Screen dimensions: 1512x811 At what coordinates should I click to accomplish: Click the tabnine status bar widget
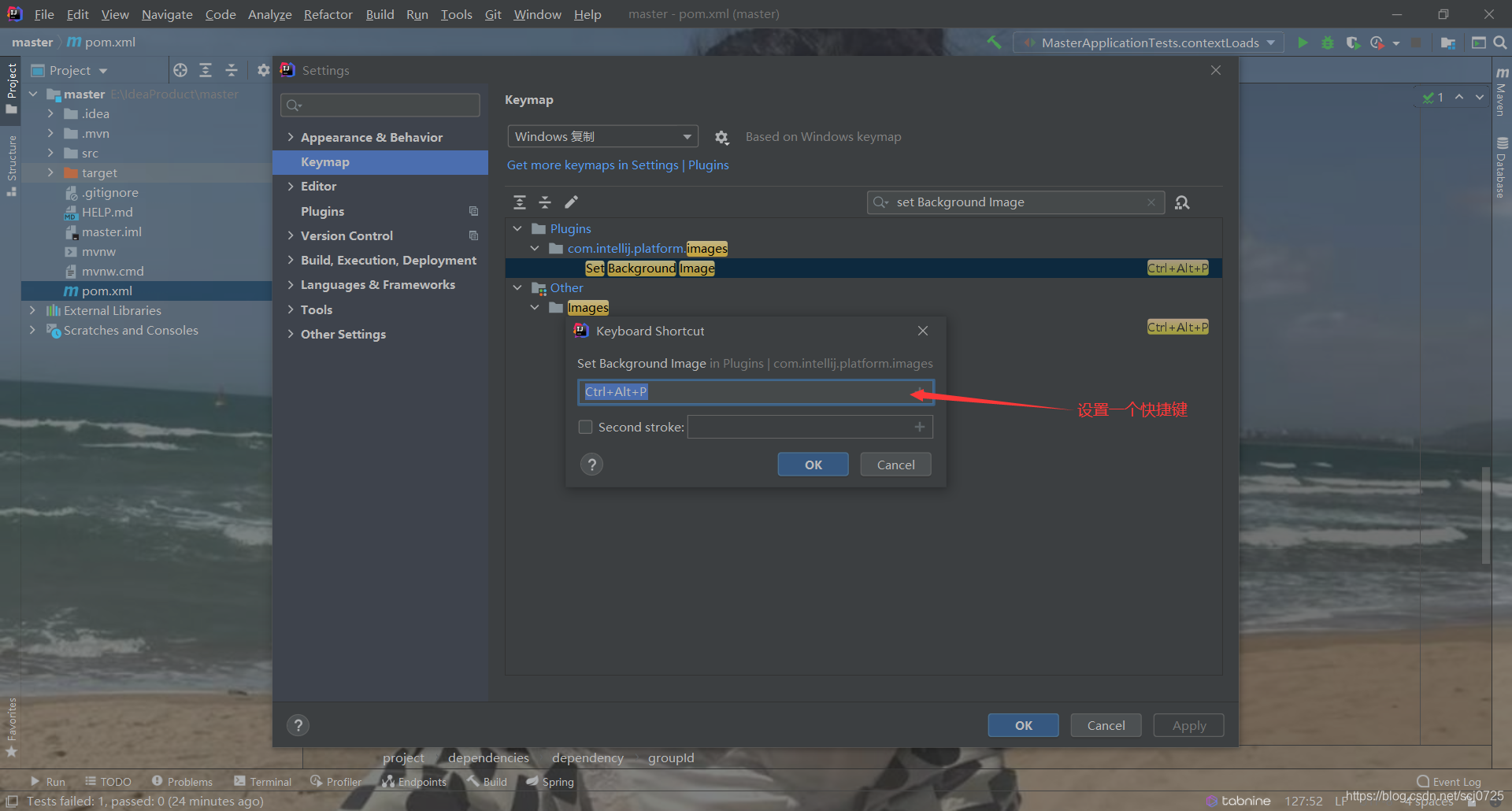[1238, 801]
